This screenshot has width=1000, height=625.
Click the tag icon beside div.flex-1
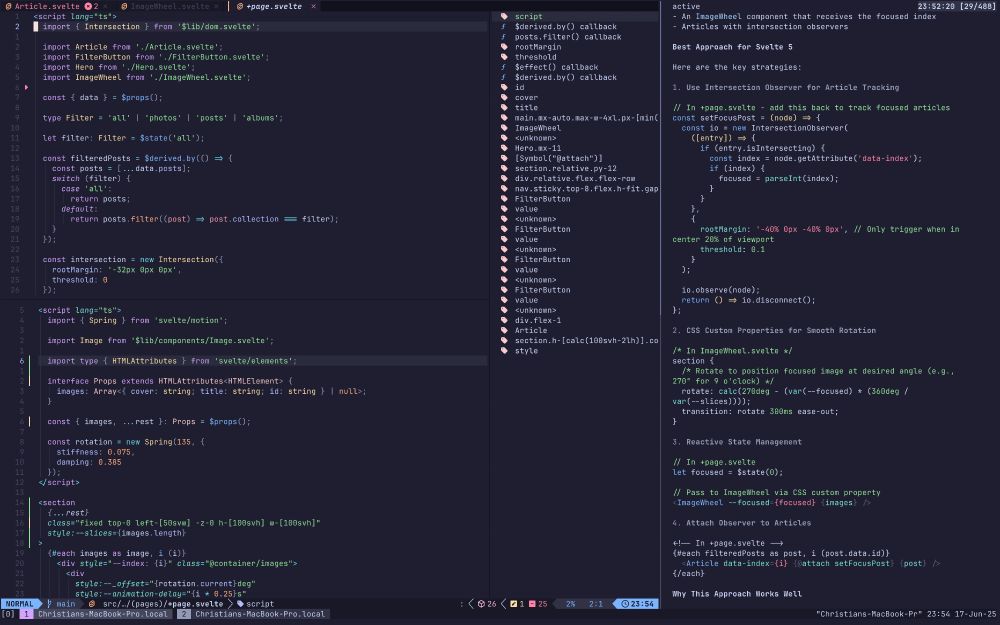coord(504,320)
